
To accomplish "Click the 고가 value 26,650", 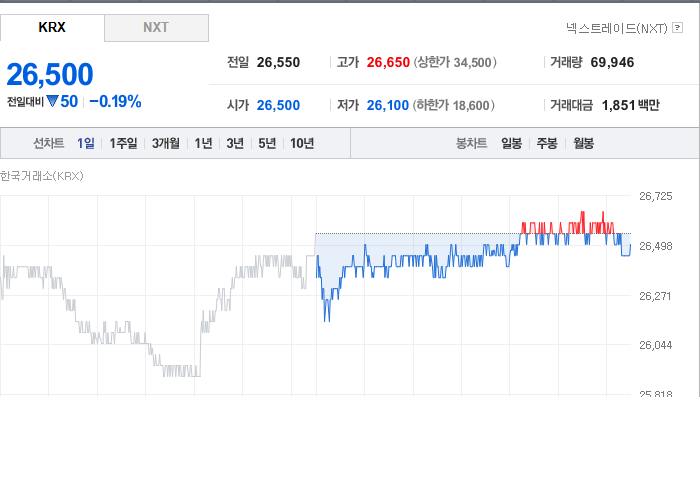I will click(x=388, y=62).
